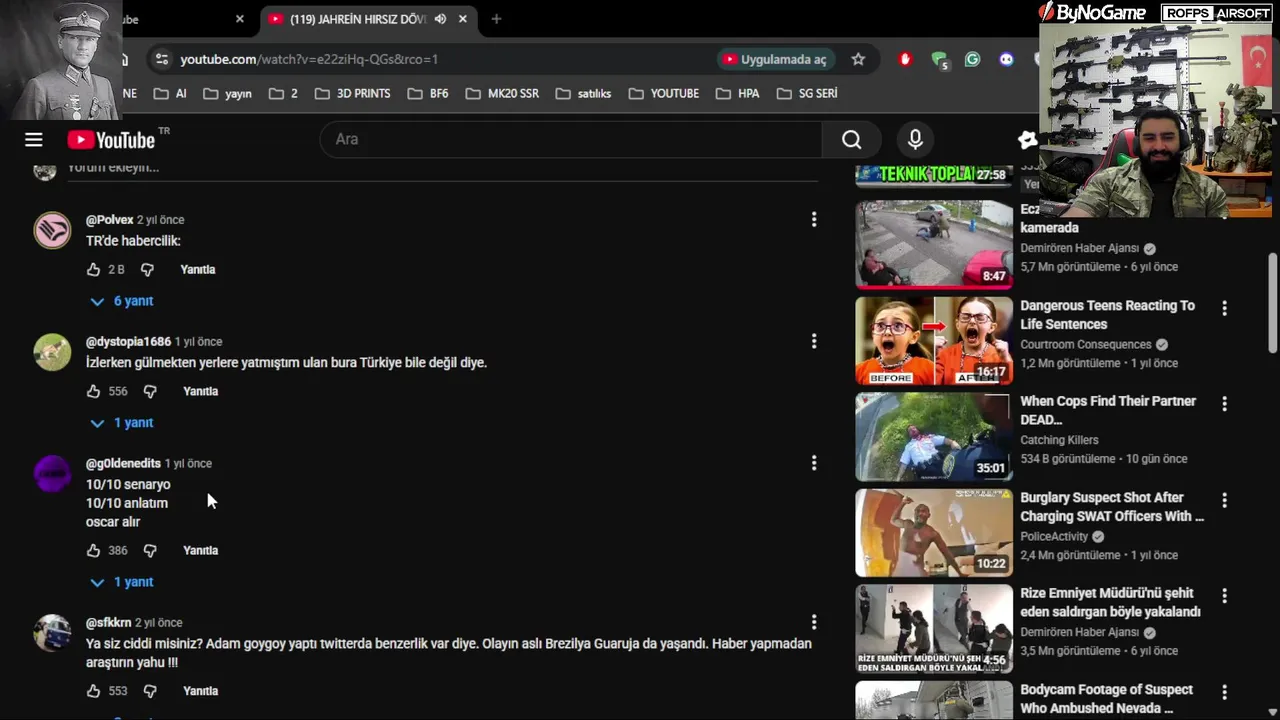Open @g0ldenedits avatar image
This screenshot has width=1280, height=720.
(52, 474)
